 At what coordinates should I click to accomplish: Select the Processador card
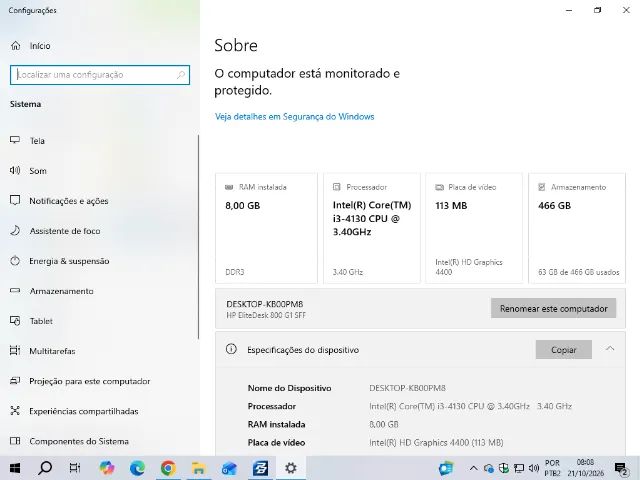click(371, 228)
